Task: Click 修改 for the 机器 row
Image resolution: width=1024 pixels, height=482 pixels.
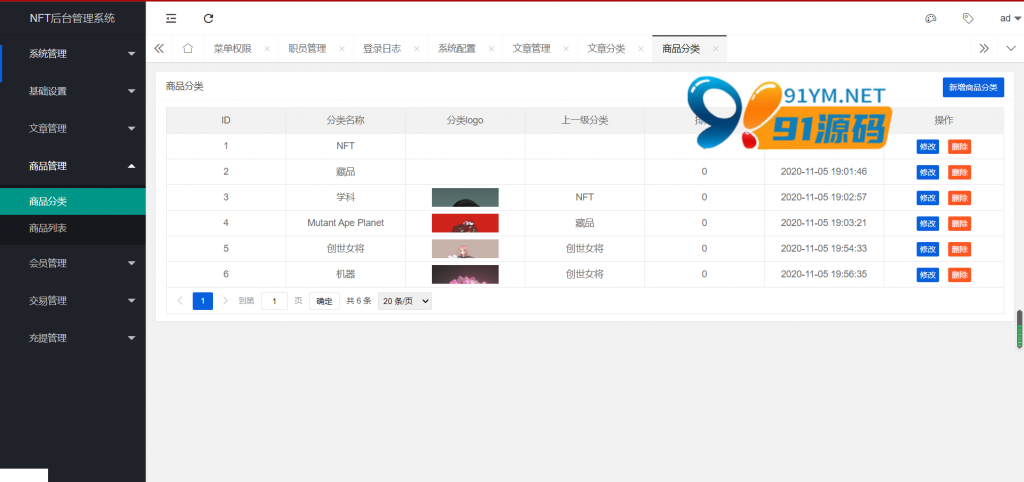Action: click(x=927, y=274)
